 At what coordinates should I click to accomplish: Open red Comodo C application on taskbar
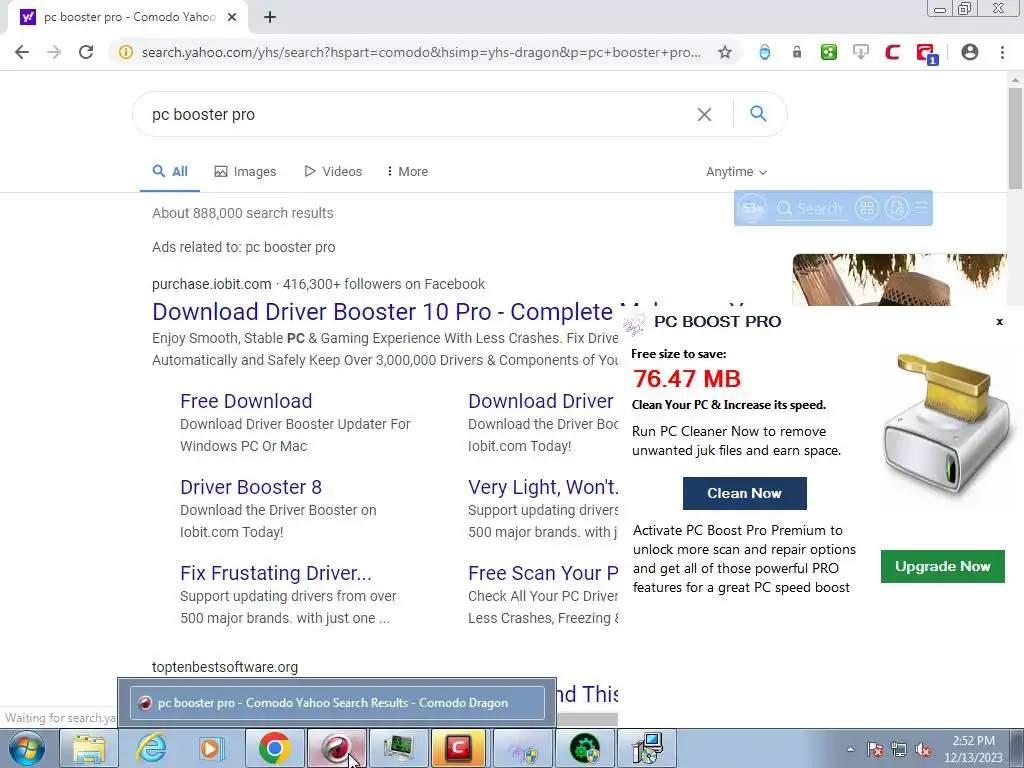460,748
